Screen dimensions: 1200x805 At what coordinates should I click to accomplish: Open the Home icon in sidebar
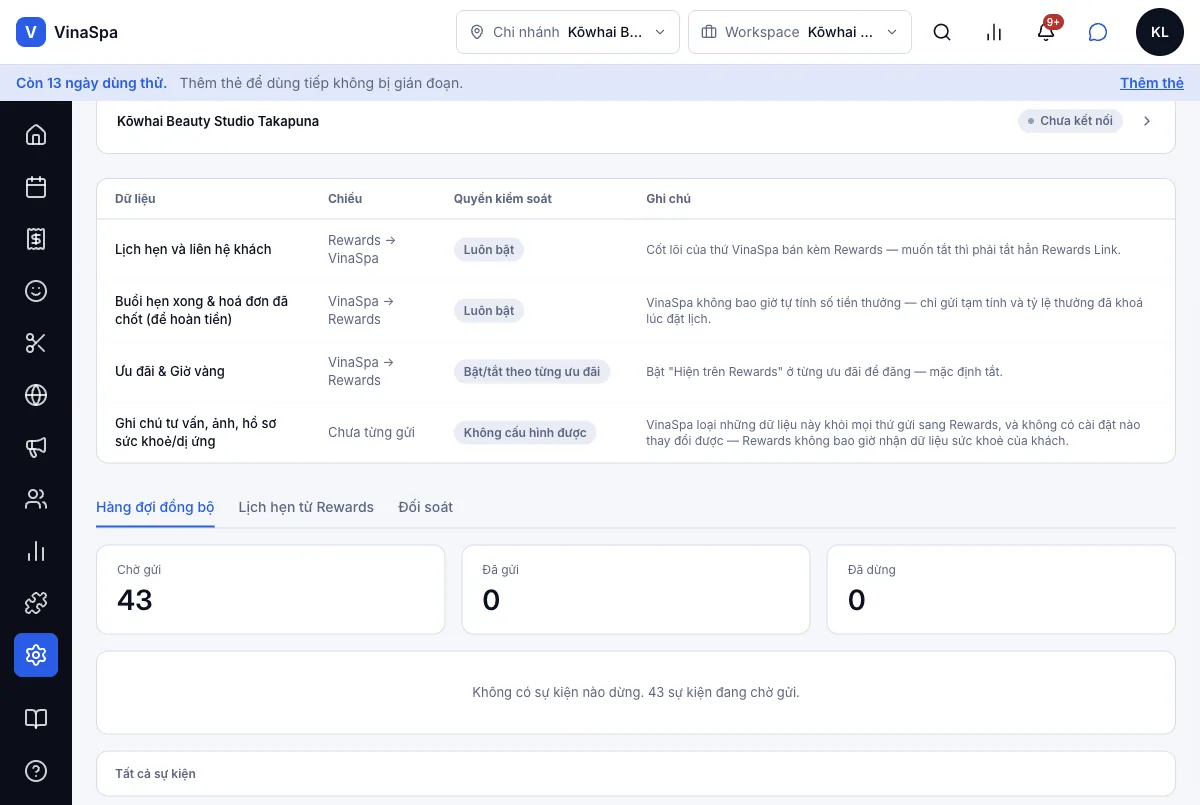point(36,135)
